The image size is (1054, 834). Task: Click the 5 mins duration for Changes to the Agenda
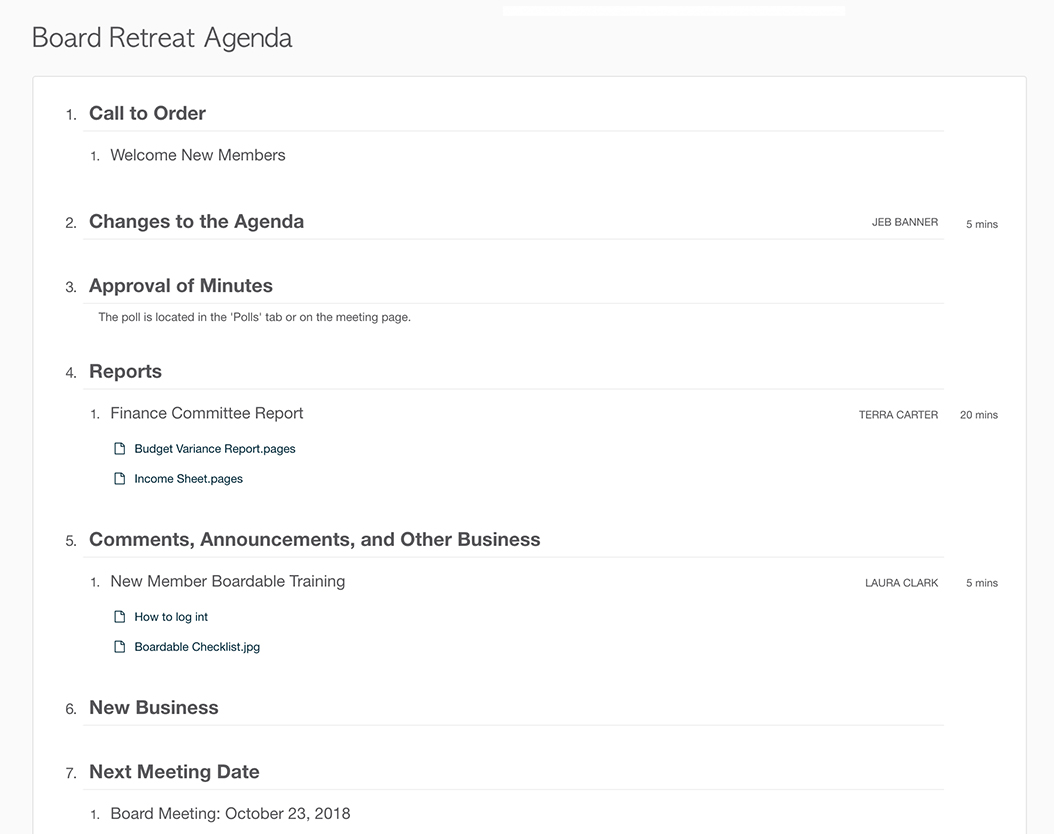pyautogui.click(x=982, y=224)
